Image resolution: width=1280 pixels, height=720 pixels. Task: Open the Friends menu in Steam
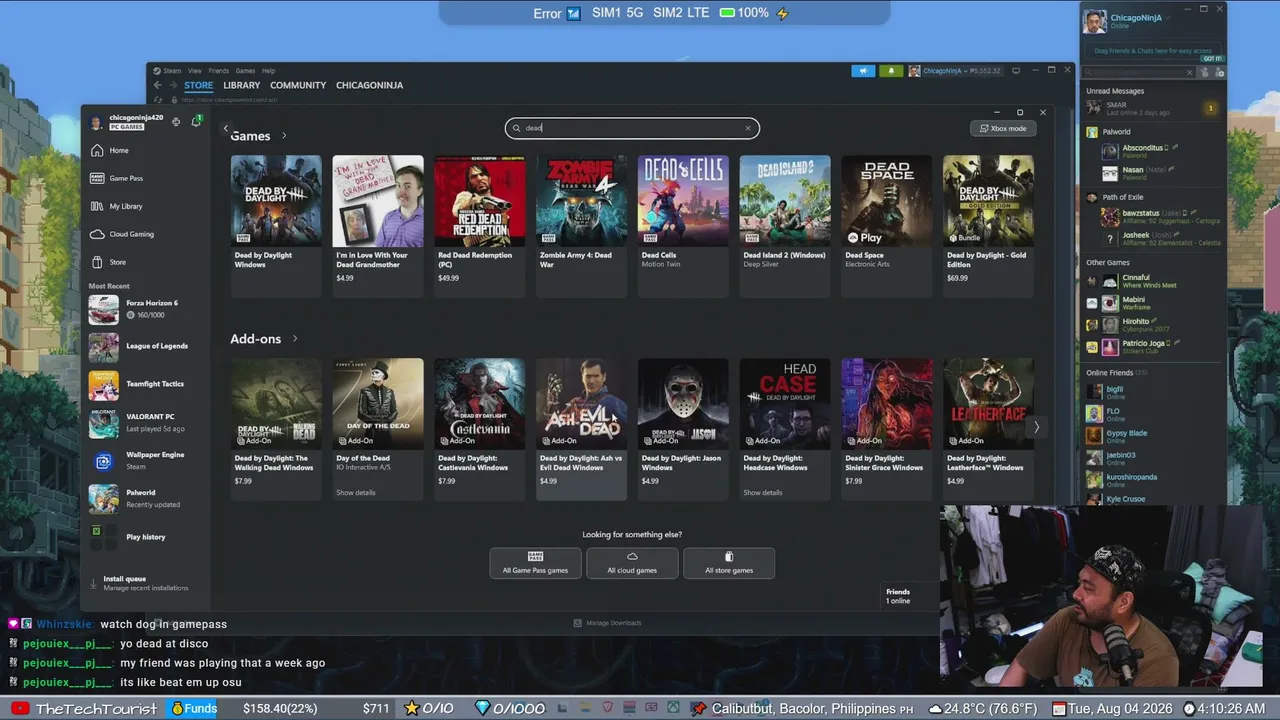click(218, 71)
